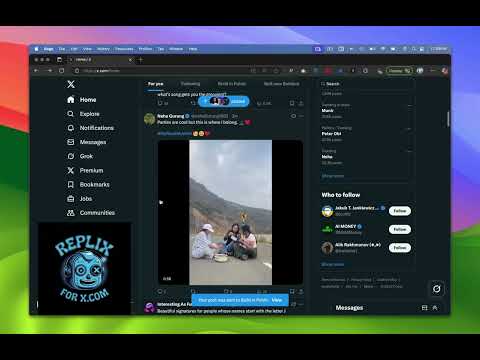Screen dimensions: 480x360
Task: Click the browser back arrow
Action: tap(37, 71)
